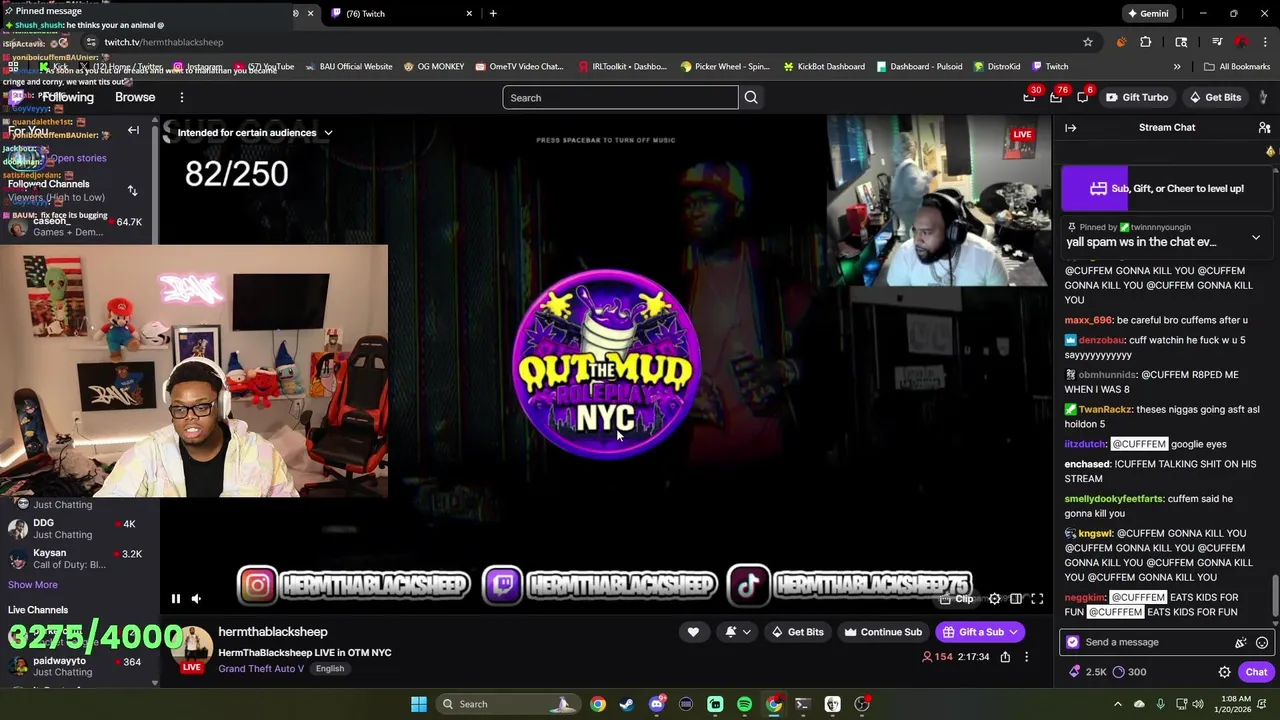This screenshot has width=1280, height=720.
Task: Sort followed channels by viewers icon
Action: point(132,190)
